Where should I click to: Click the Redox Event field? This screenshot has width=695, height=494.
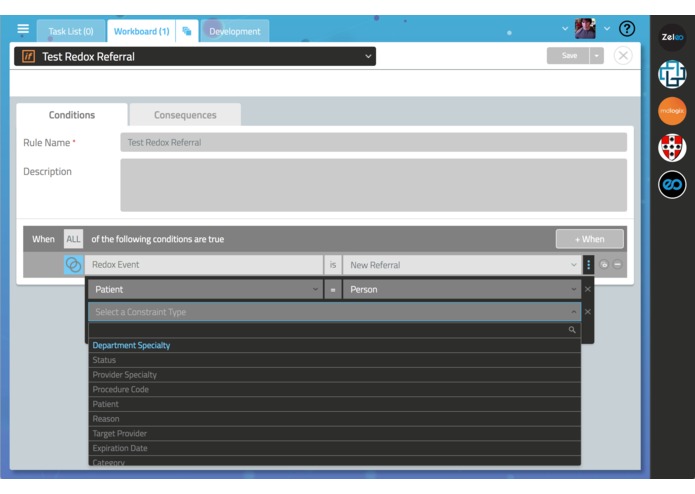click(203, 265)
